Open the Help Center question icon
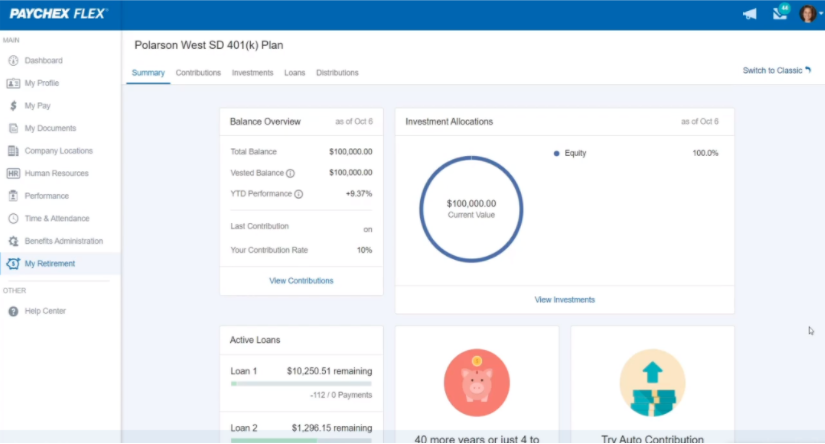Screen dimensions: 825x444 13,311
